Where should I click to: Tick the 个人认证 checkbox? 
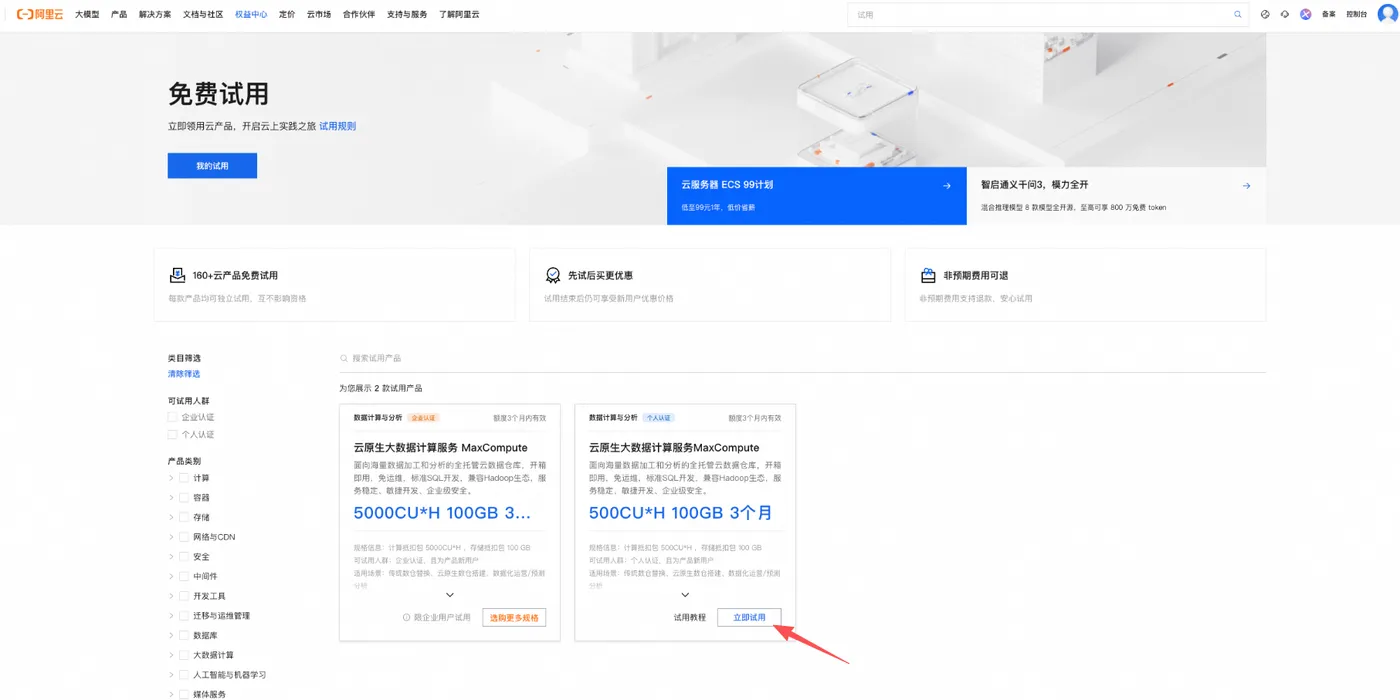click(x=173, y=435)
